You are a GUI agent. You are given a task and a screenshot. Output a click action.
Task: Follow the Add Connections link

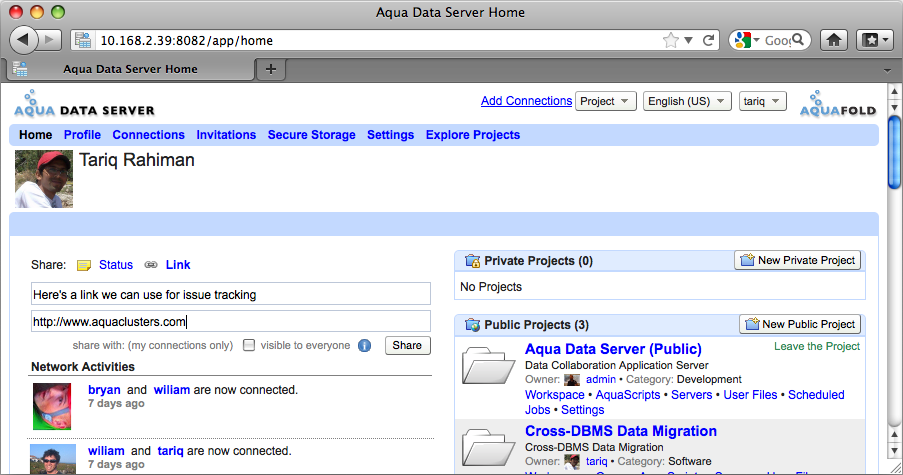click(526, 101)
